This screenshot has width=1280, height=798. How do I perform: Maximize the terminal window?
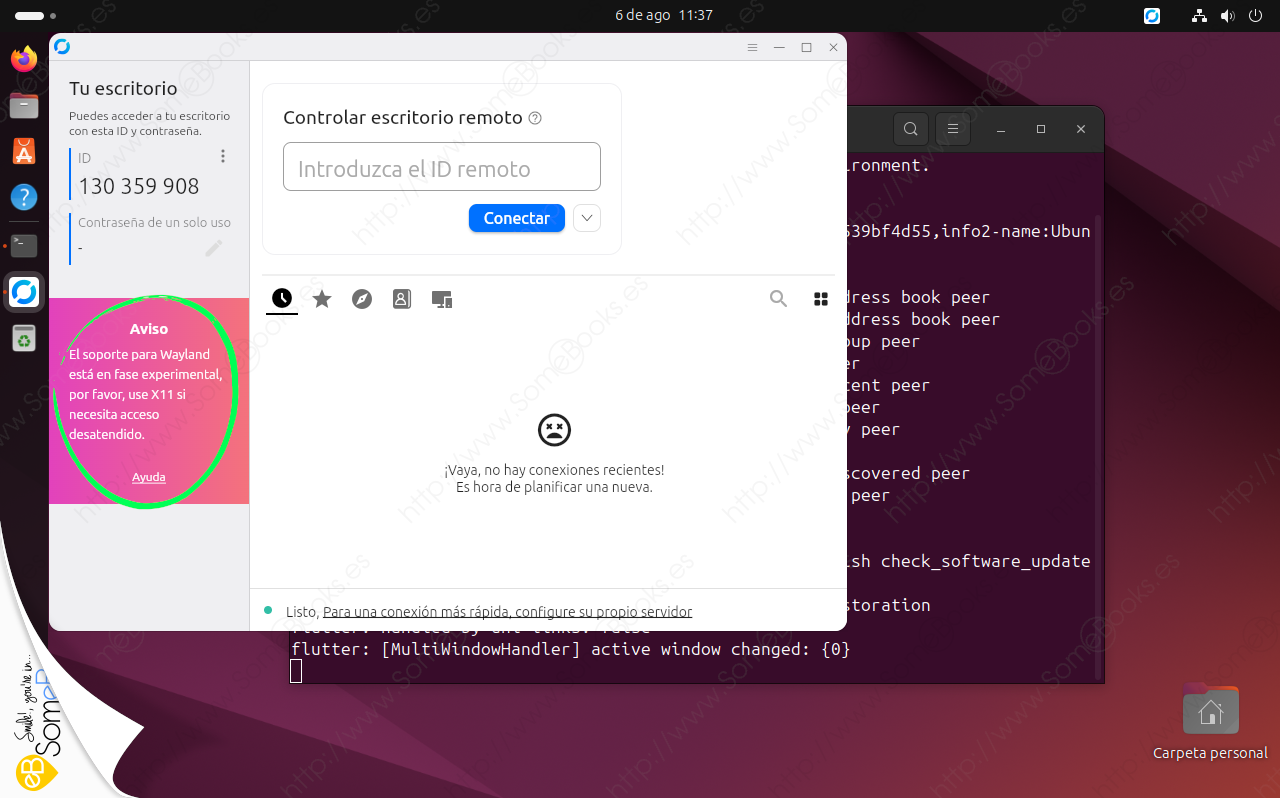coord(1041,129)
